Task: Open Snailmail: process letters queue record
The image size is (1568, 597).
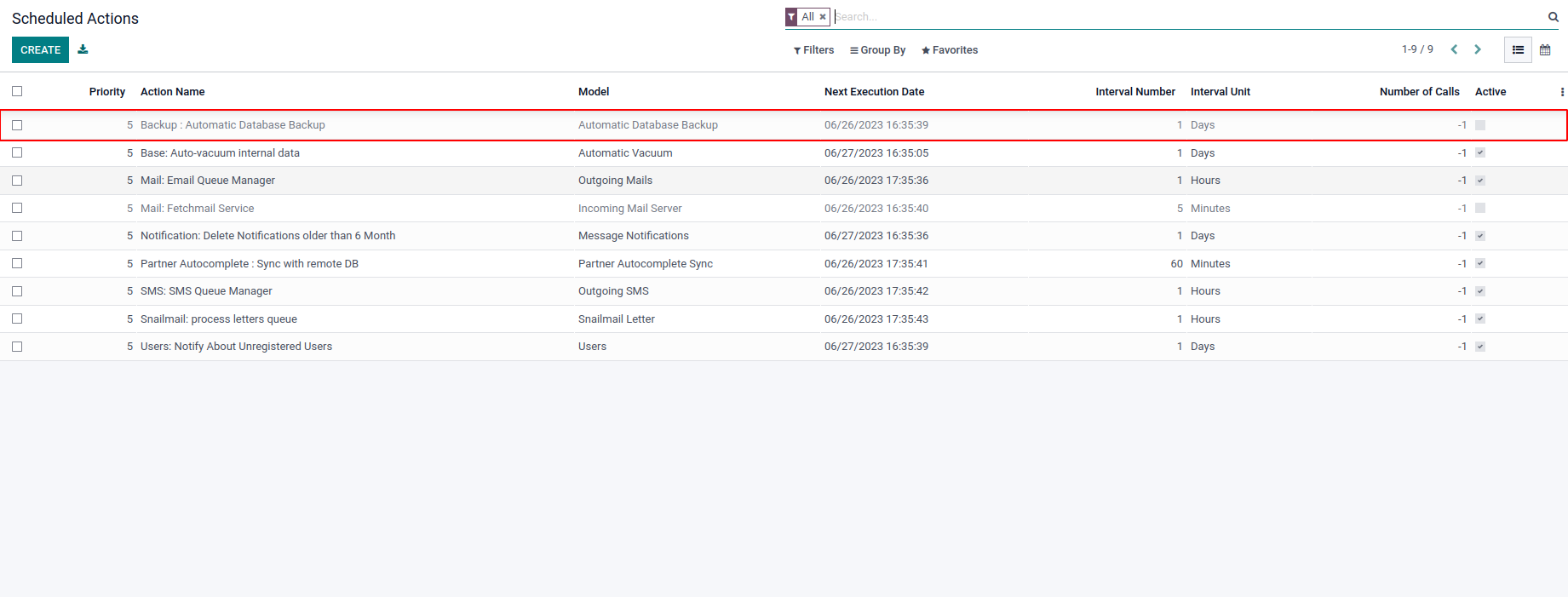Action: (x=219, y=319)
